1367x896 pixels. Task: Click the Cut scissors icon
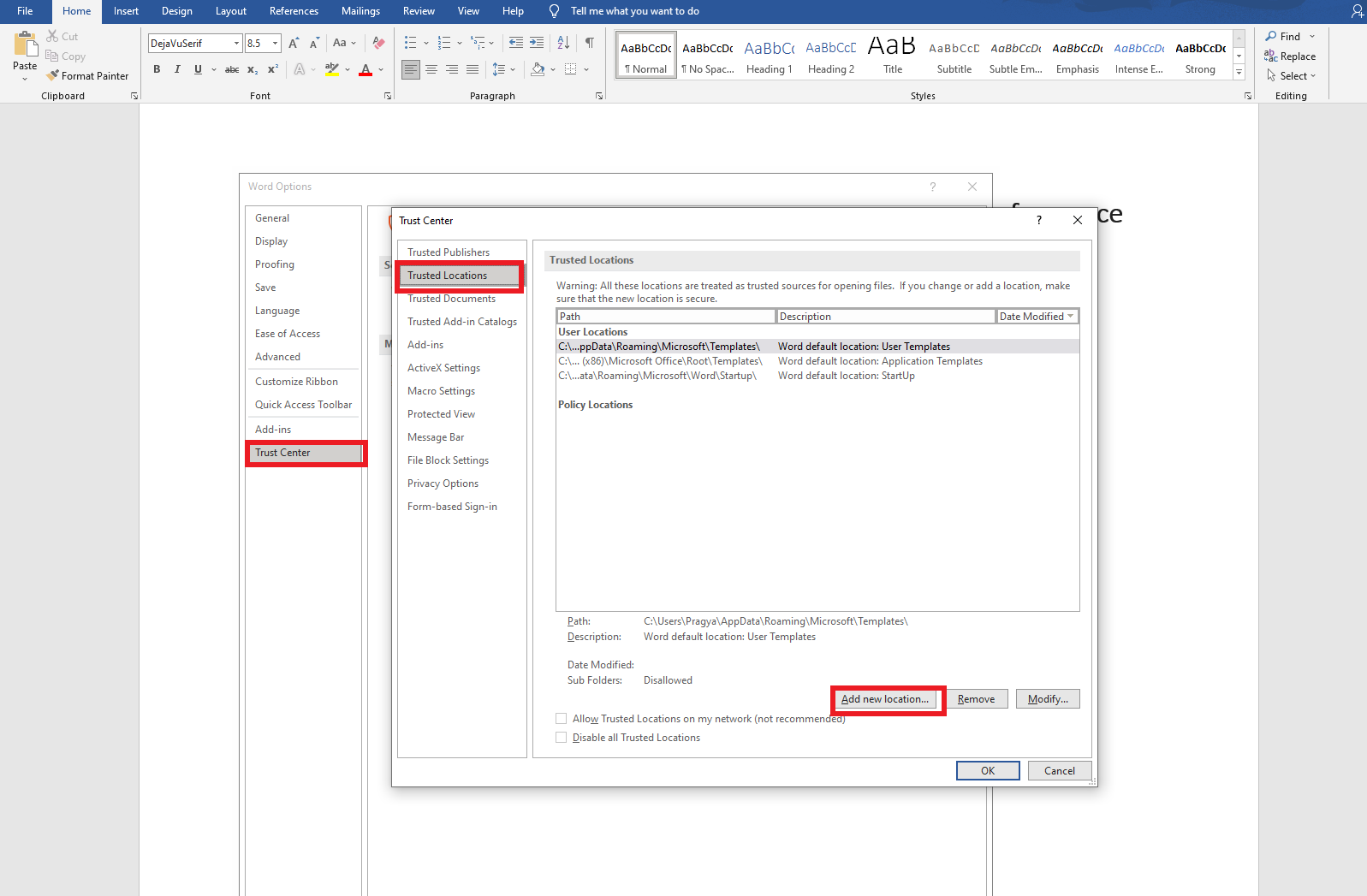52,36
